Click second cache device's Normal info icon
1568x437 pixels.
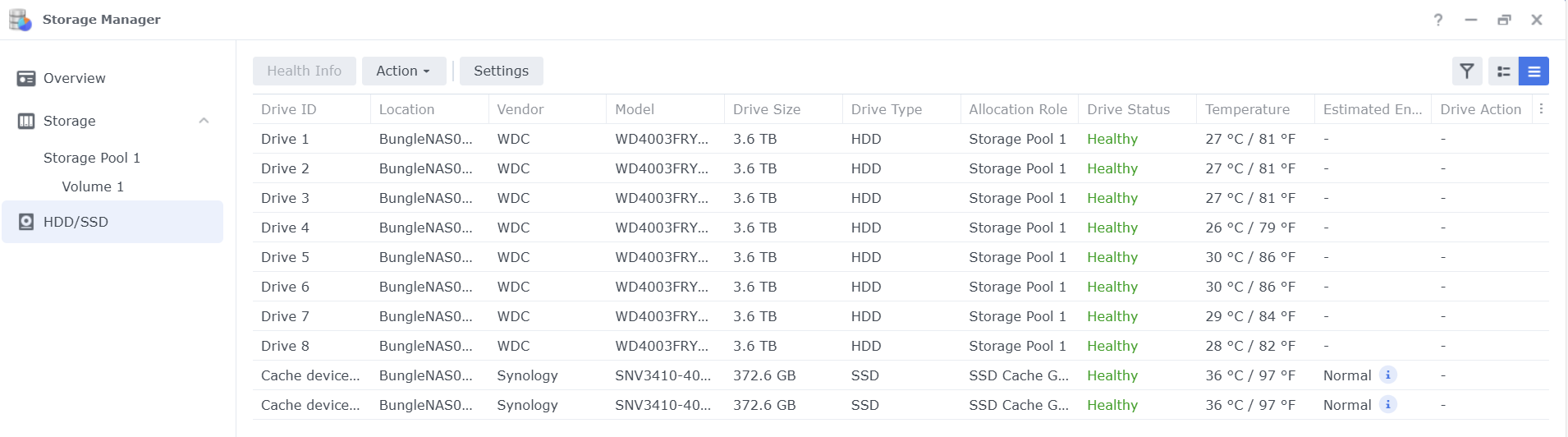coord(1388,405)
